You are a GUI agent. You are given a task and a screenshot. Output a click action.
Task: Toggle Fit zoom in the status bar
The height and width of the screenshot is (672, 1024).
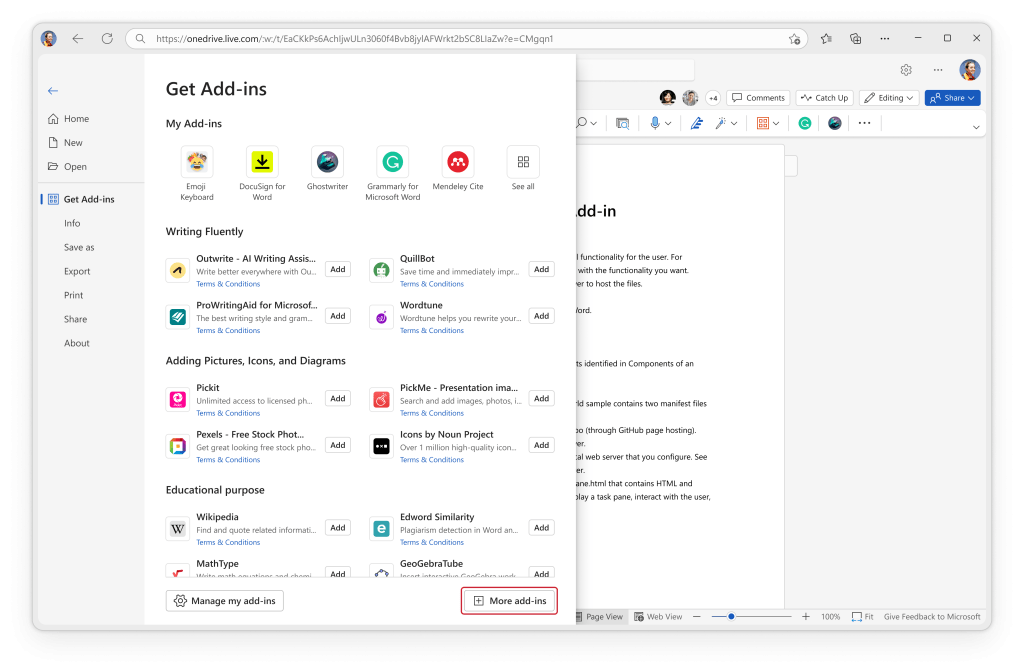[863, 616]
